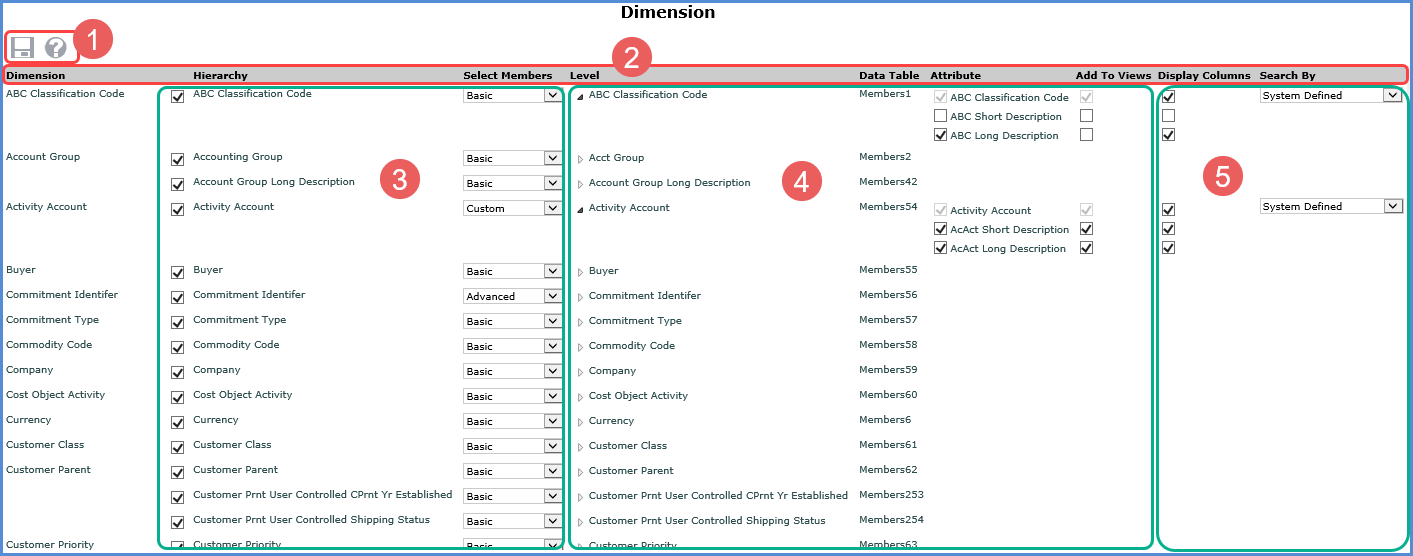Open the Help question mark icon
1413x556 pixels.
(x=56, y=47)
